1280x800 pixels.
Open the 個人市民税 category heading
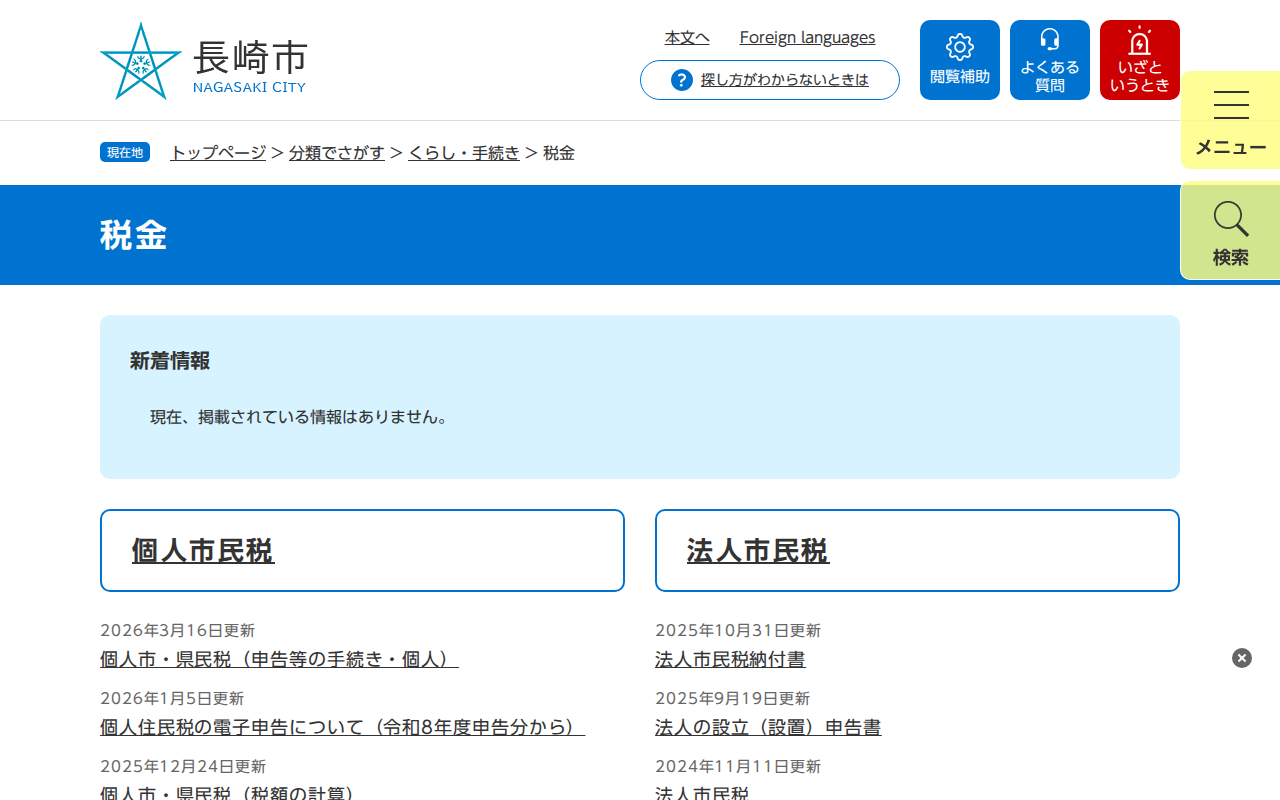pos(203,551)
